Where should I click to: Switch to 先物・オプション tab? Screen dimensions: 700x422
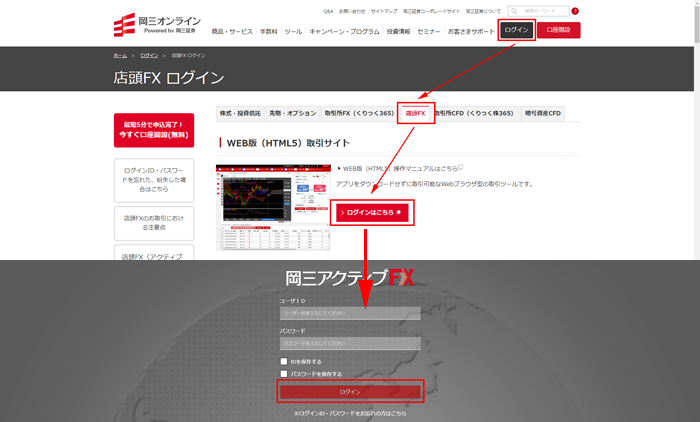pos(292,113)
